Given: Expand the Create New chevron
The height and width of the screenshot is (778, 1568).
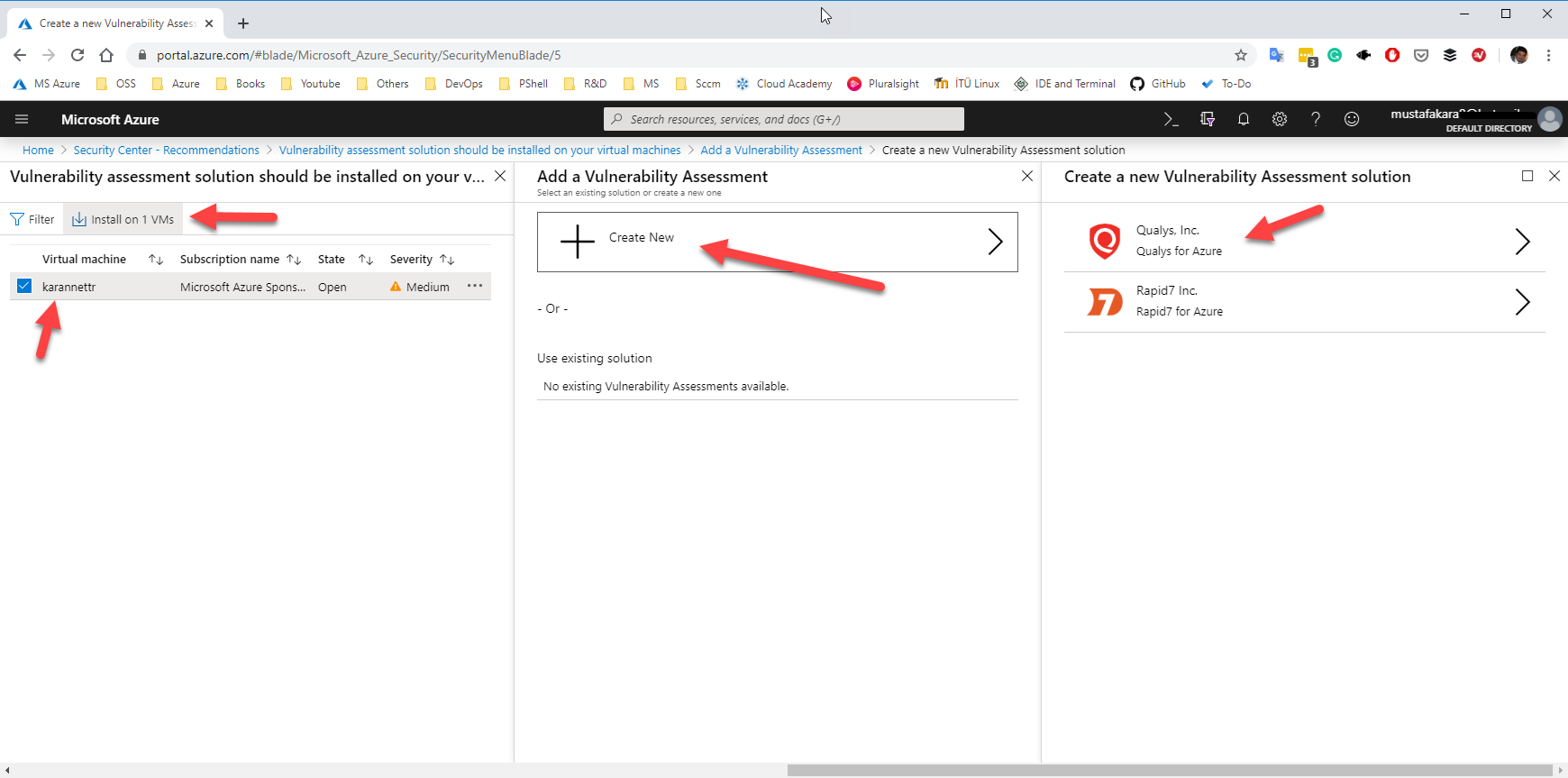Looking at the screenshot, I should [995, 242].
